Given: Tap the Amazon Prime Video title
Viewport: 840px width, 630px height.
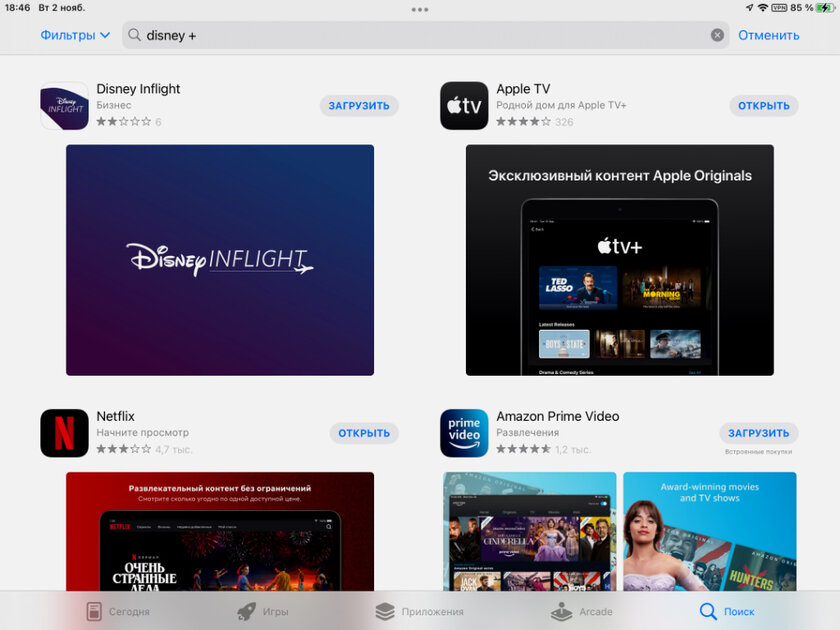Looking at the screenshot, I should [x=558, y=416].
